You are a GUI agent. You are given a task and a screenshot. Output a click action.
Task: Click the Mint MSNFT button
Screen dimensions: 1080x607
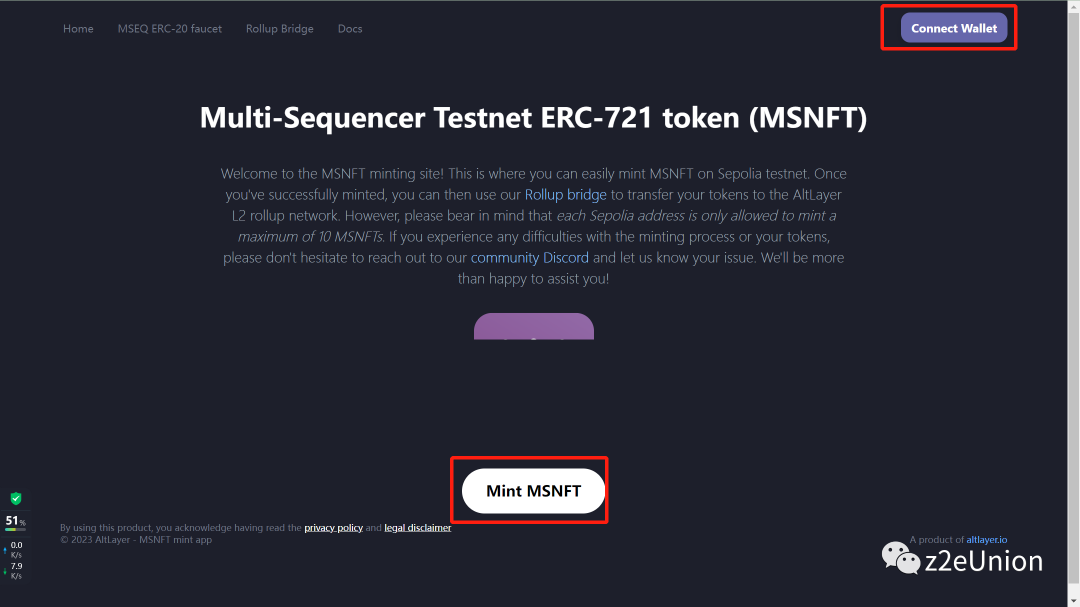pos(534,491)
